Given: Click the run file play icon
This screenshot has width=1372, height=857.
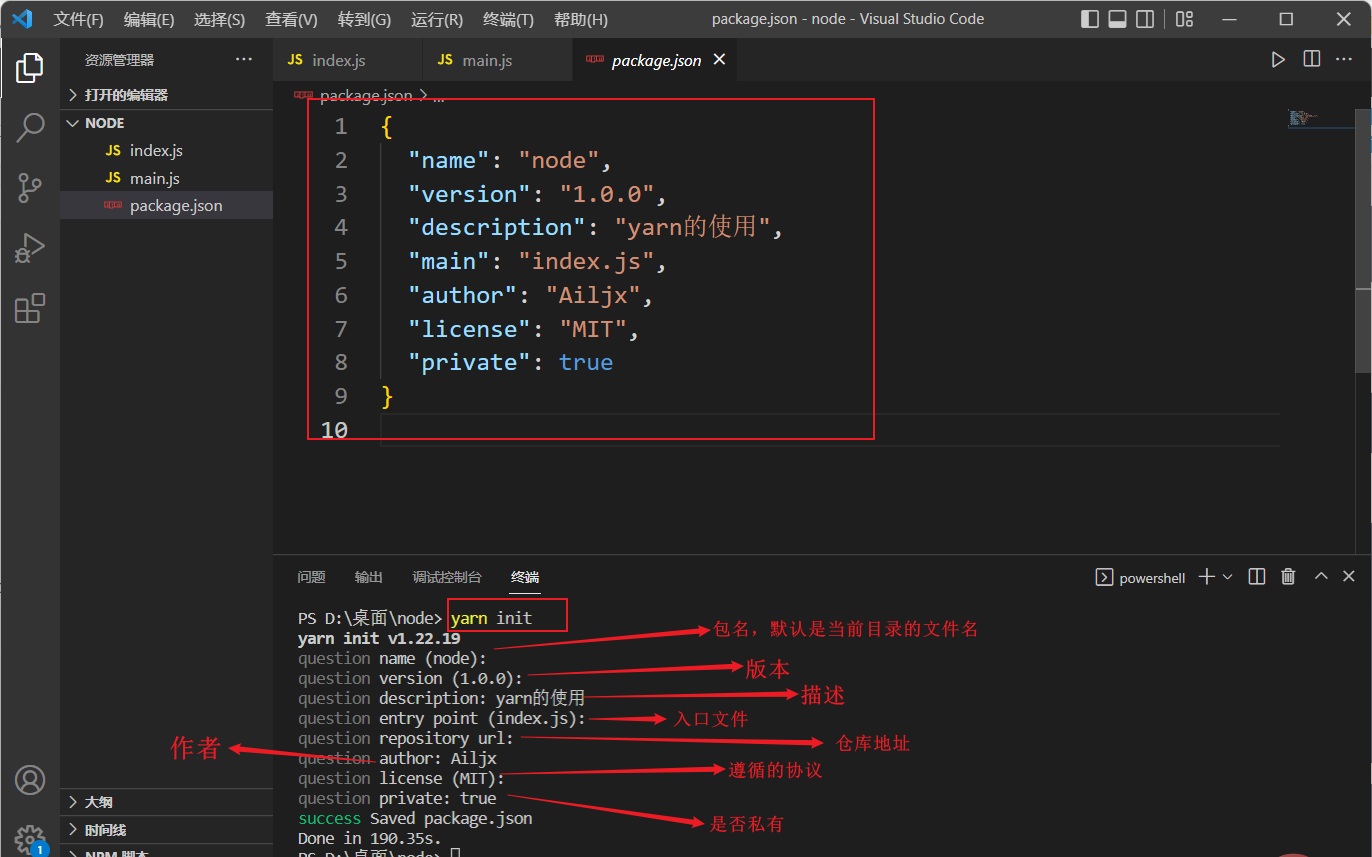Looking at the screenshot, I should pos(1278,60).
